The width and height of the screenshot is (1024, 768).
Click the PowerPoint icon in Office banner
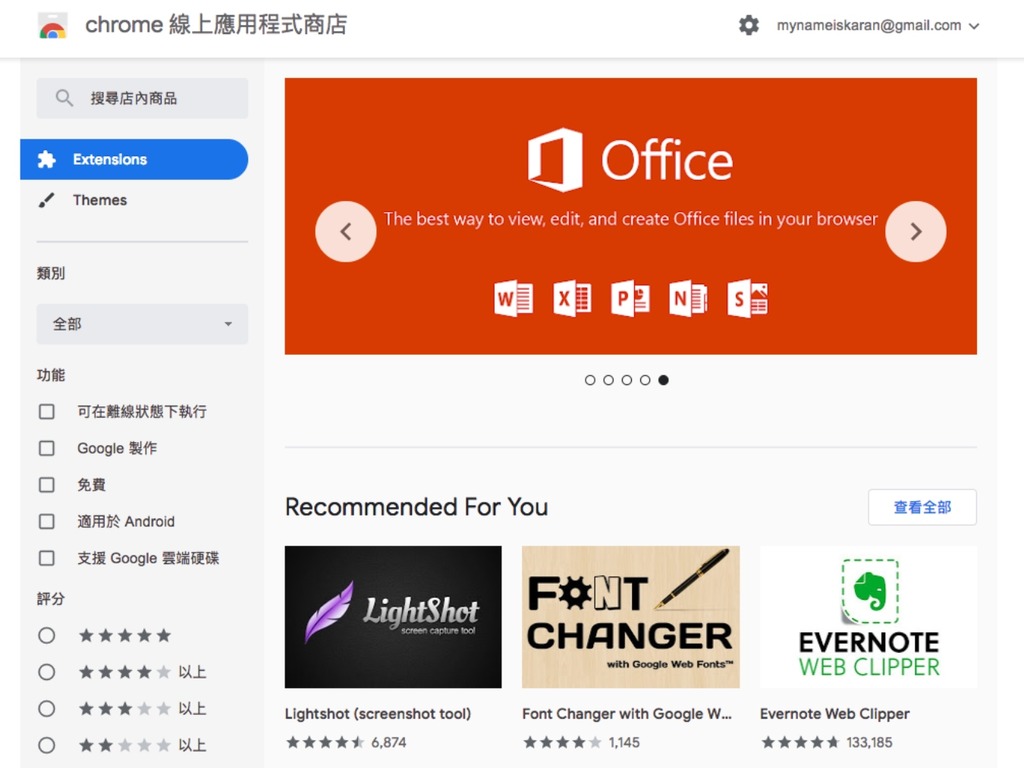[x=630, y=298]
